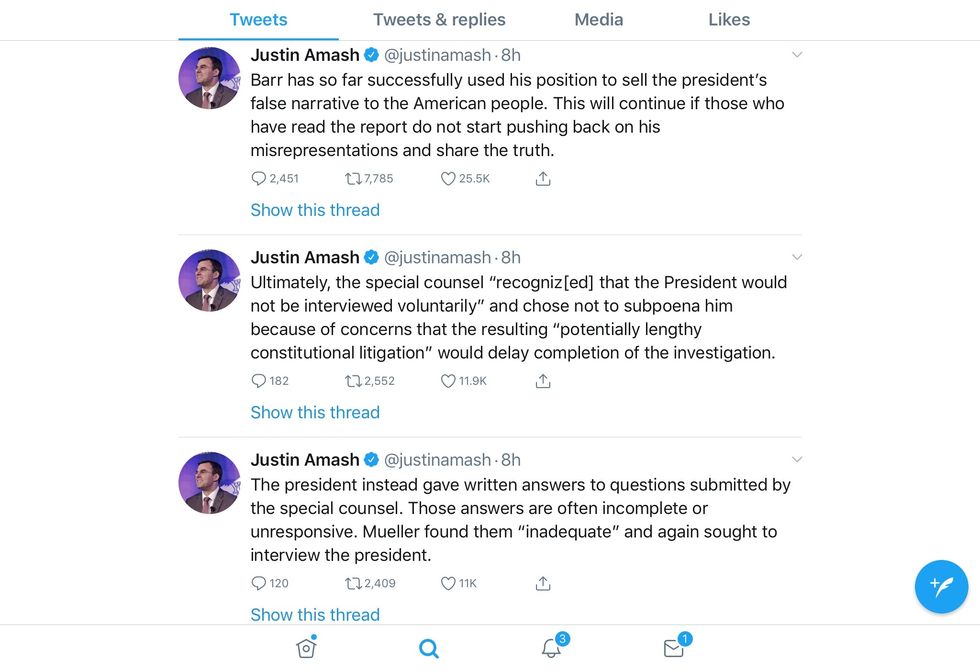Show this thread under the subpoena tweet
This screenshot has width=980, height=672.
[x=315, y=412]
